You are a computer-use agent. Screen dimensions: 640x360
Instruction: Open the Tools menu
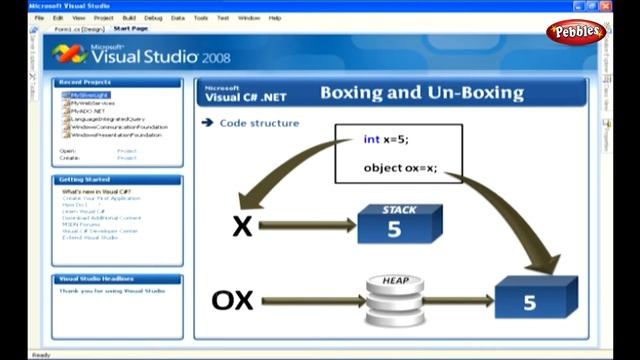pos(200,18)
